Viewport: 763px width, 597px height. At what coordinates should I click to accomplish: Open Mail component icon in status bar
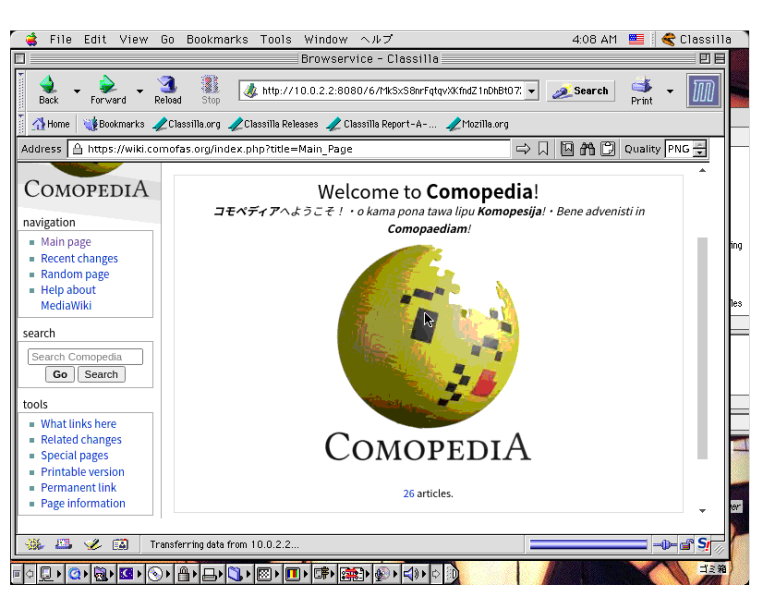point(63,544)
